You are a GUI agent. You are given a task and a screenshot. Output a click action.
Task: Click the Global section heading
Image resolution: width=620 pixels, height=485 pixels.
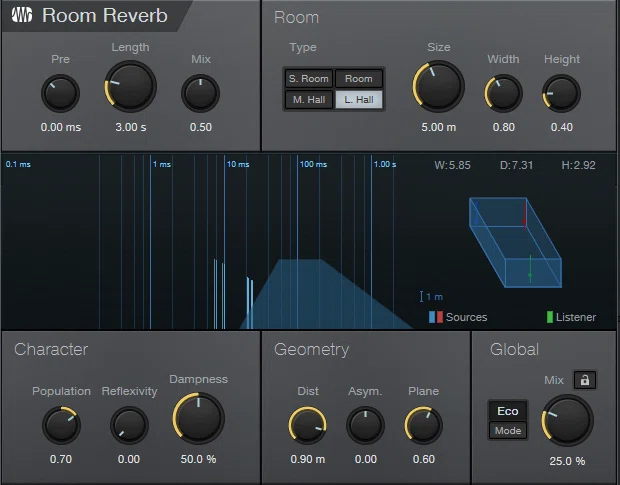tap(514, 349)
